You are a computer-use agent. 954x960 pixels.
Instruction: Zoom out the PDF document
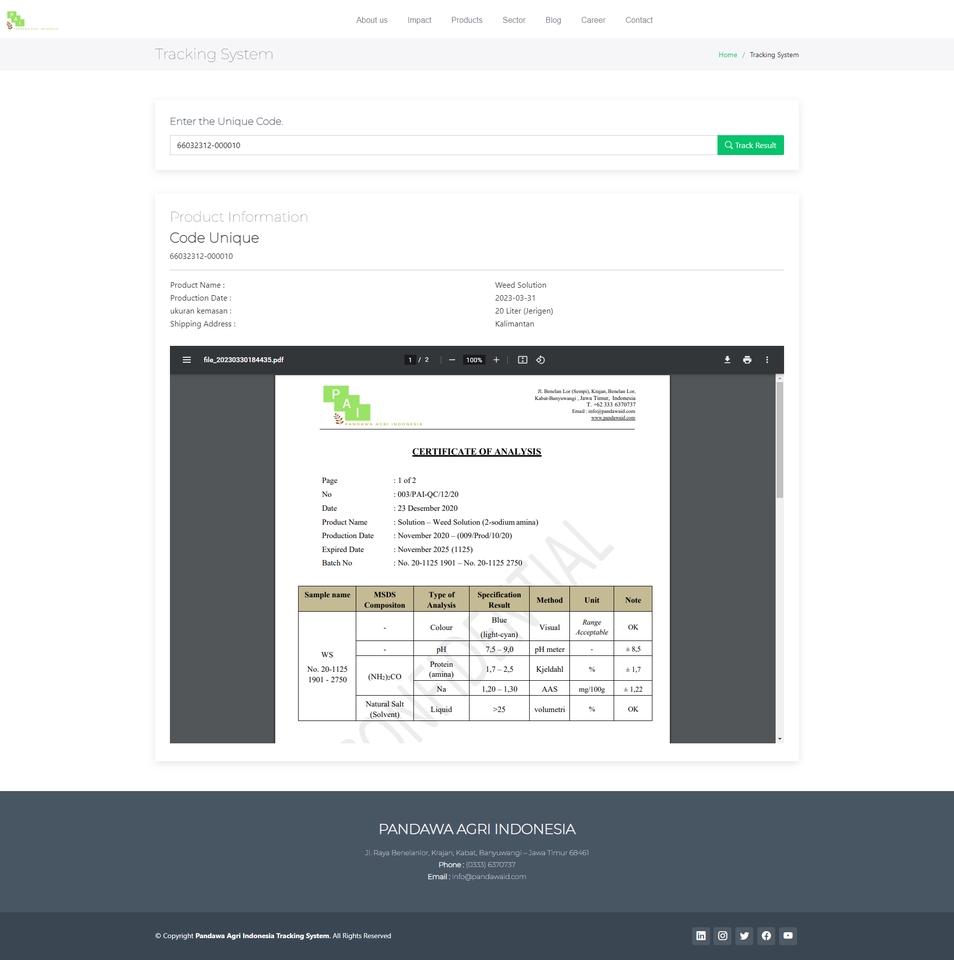click(452, 360)
